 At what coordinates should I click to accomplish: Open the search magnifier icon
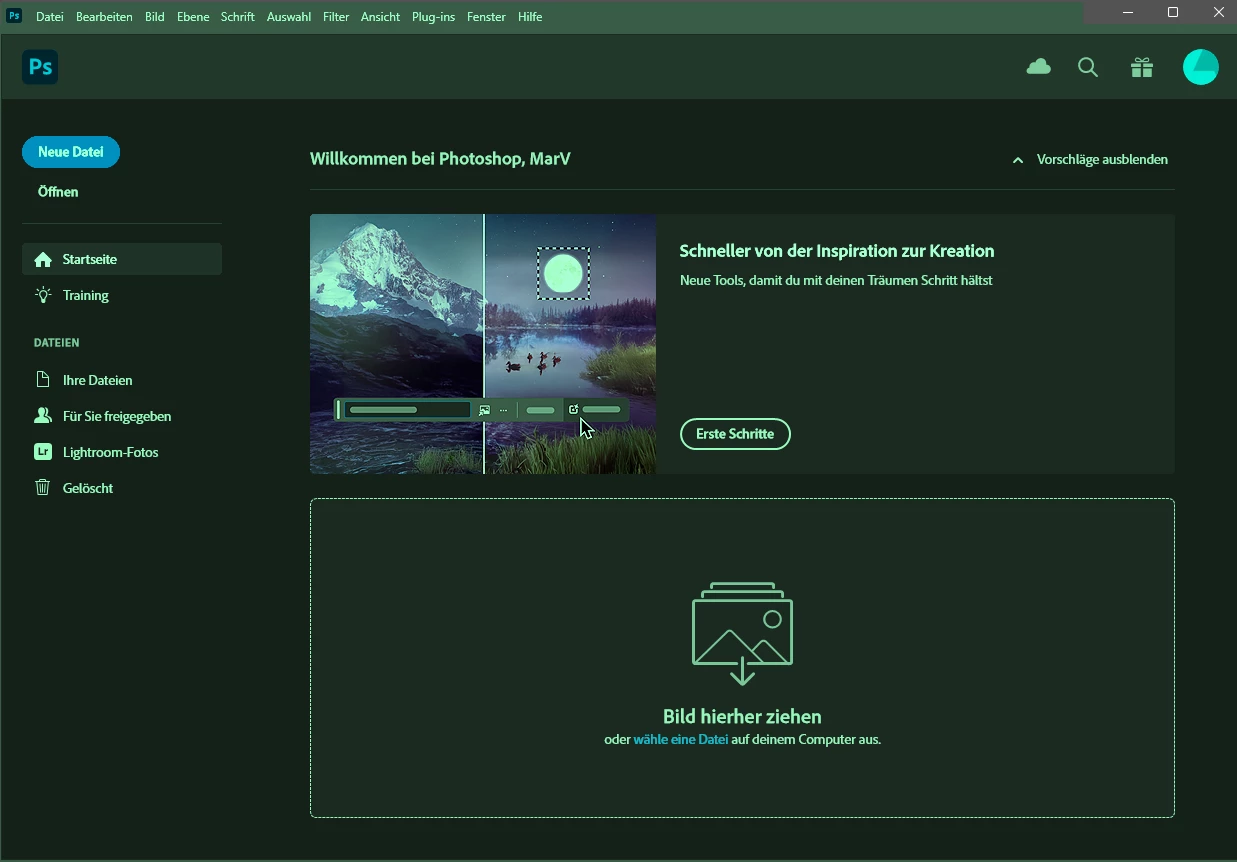[x=1088, y=68]
